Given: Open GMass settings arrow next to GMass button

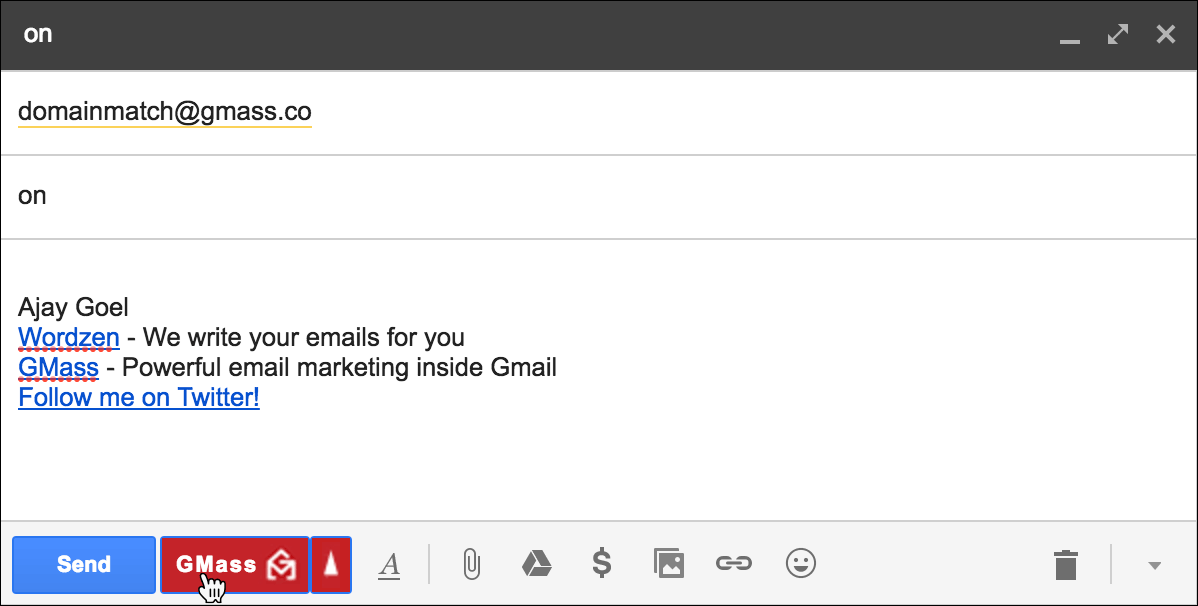Looking at the screenshot, I should [x=331, y=565].
